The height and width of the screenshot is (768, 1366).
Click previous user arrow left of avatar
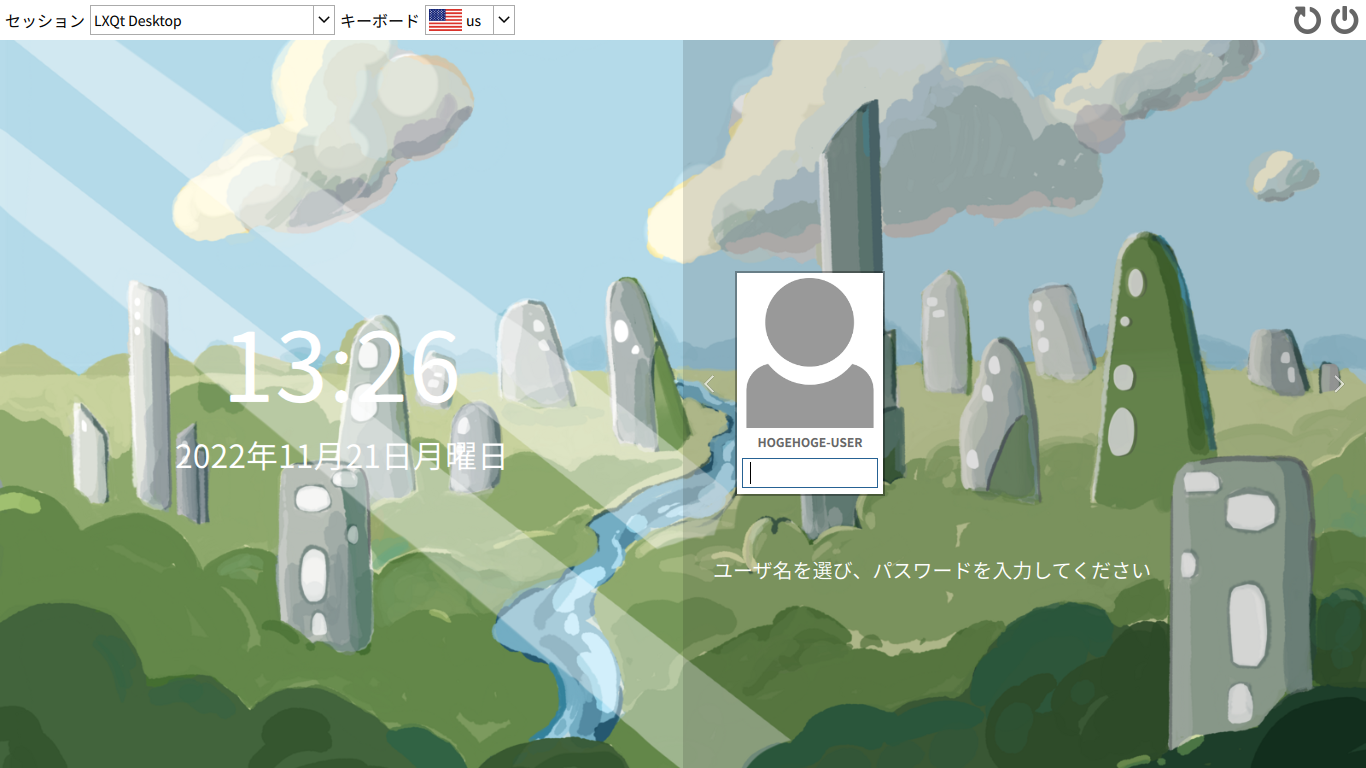coord(709,384)
